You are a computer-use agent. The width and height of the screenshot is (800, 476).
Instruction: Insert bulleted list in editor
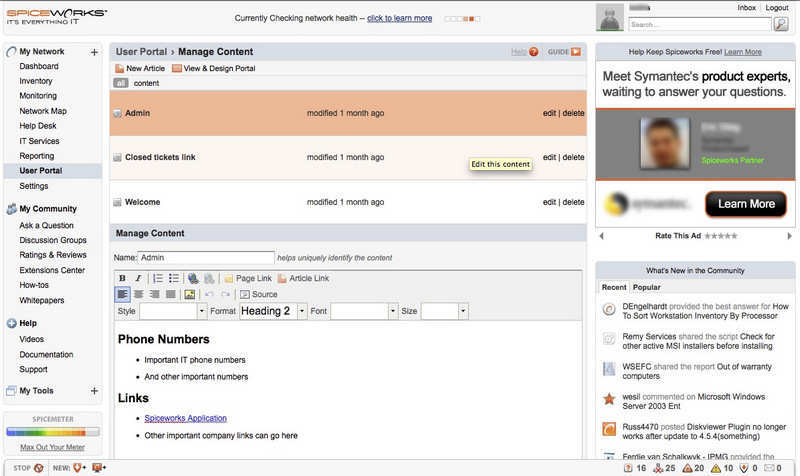pos(173,278)
